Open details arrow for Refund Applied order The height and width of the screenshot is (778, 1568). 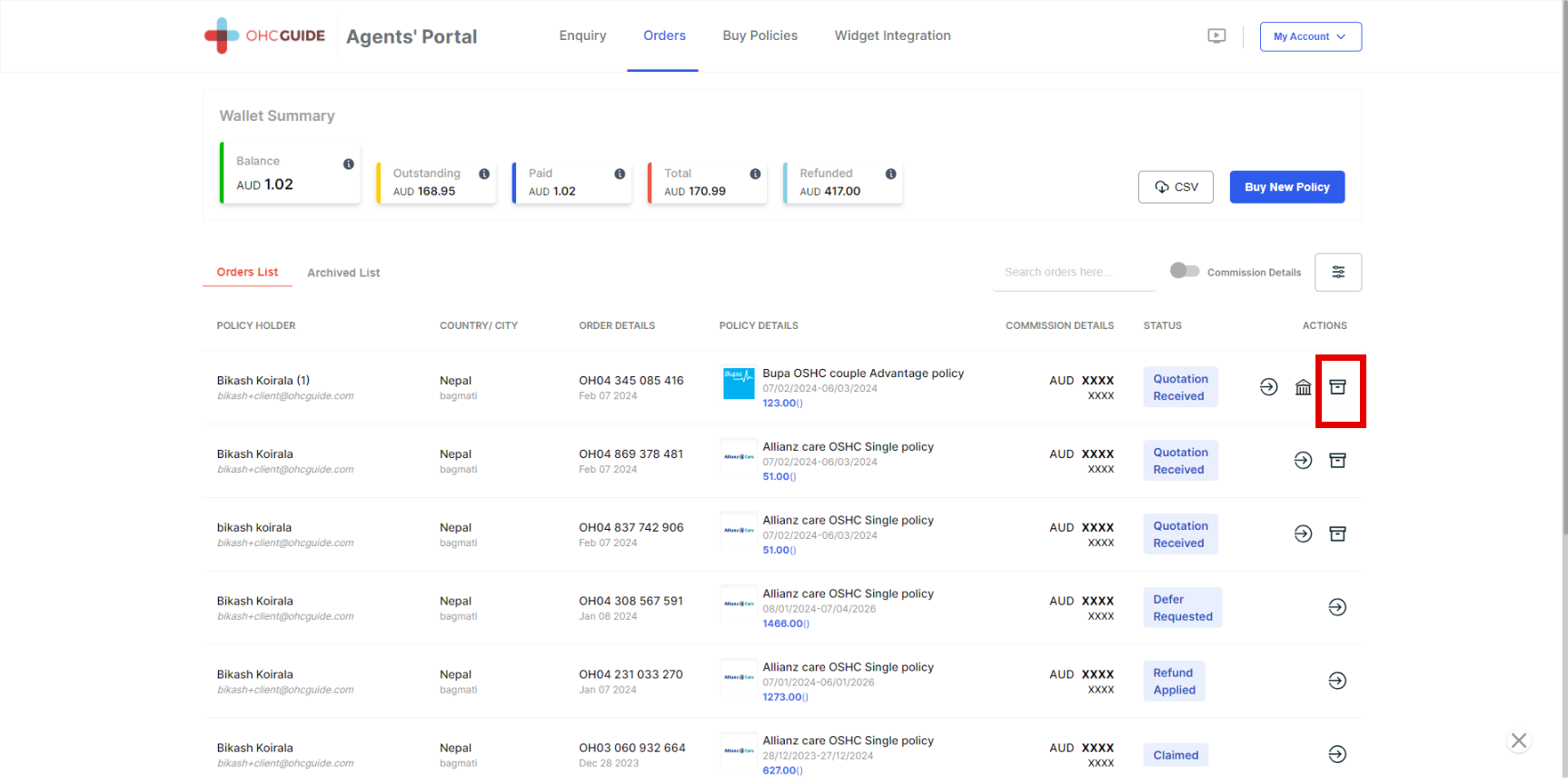point(1337,681)
